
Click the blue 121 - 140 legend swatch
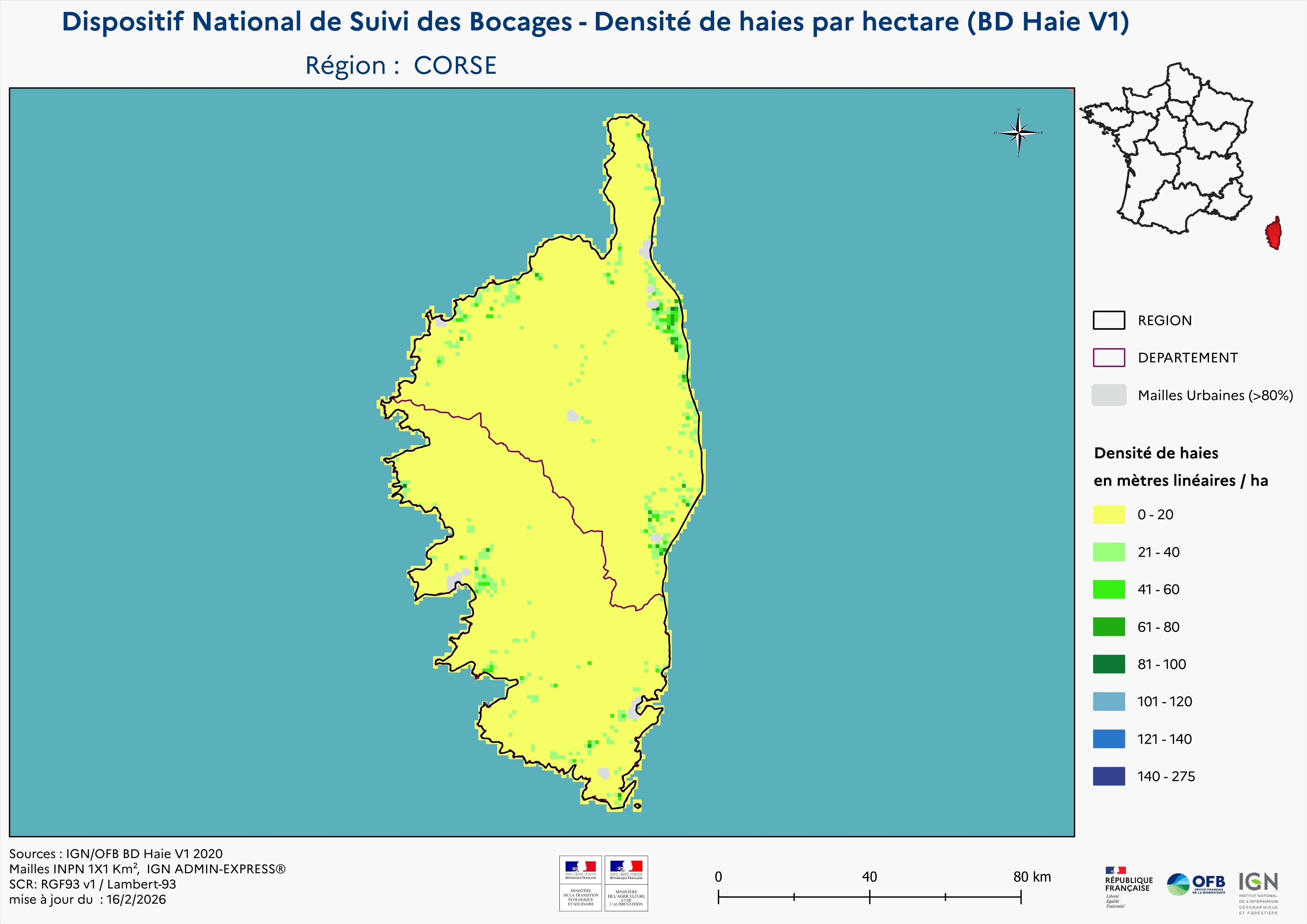(1108, 739)
